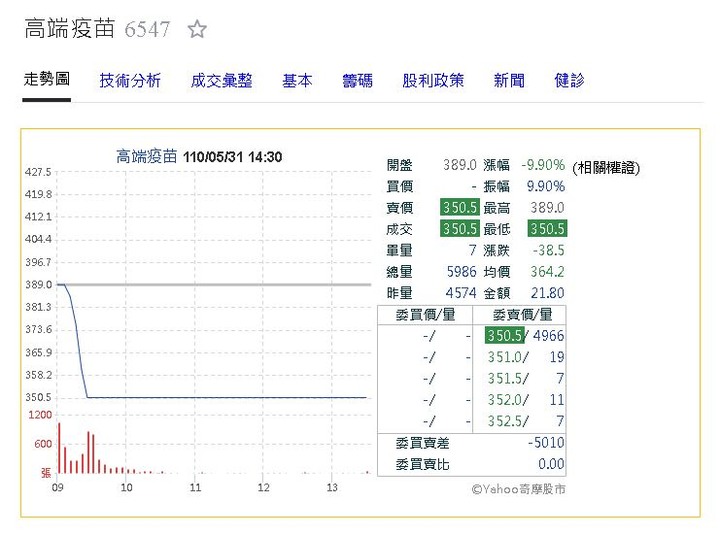Click the flat blue price line
Screen dimensions: 720x535
click(x=227, y=397)
